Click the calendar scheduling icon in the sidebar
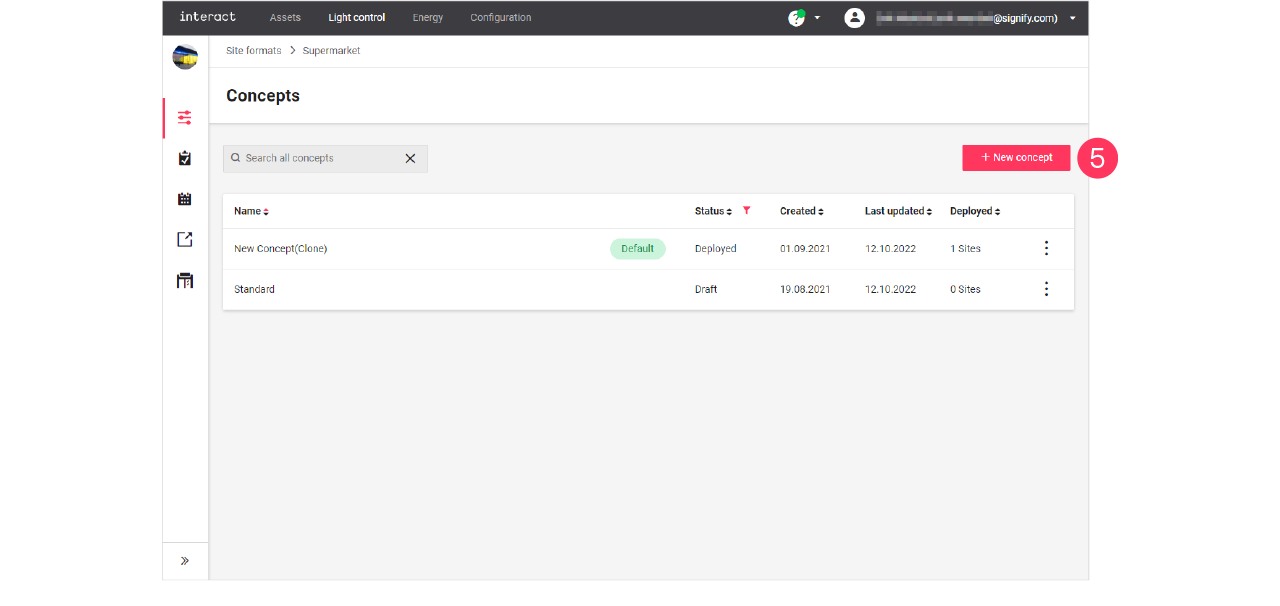The height and width of the screenshot is (606, 1280). [184, 198]
